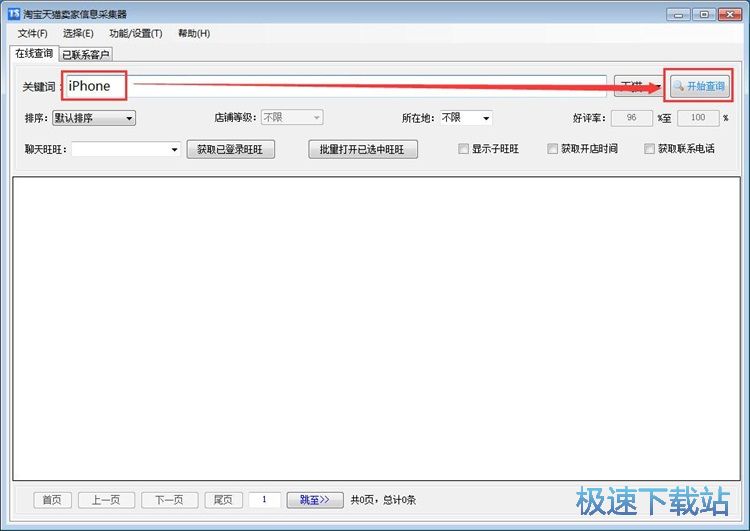Screen dimensions: 750x531
Task: Switch to the 已联系客户 tab
Action: click(86, 55)
